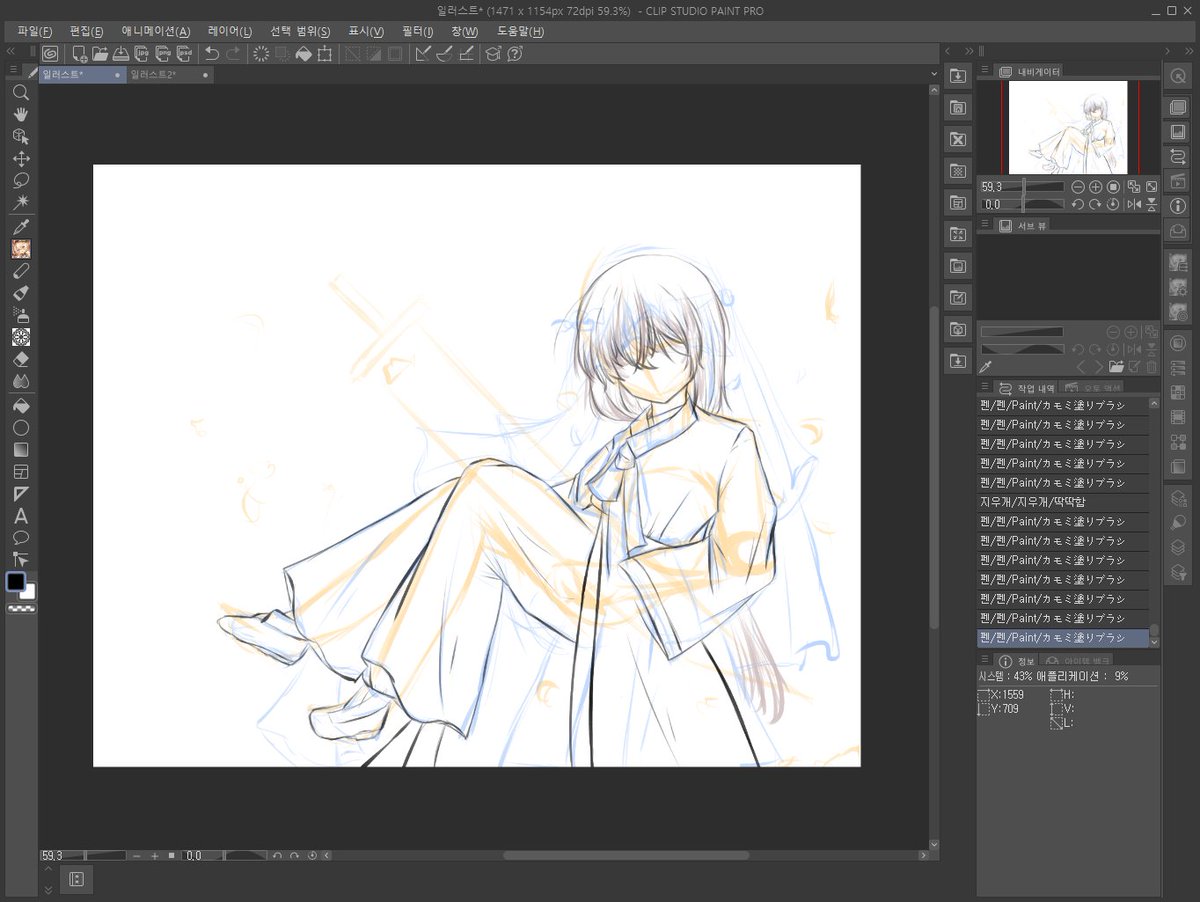Select the Auto select magic wand tool
The width and height of the screenshot is (1200, 902).
coord(20,202)
